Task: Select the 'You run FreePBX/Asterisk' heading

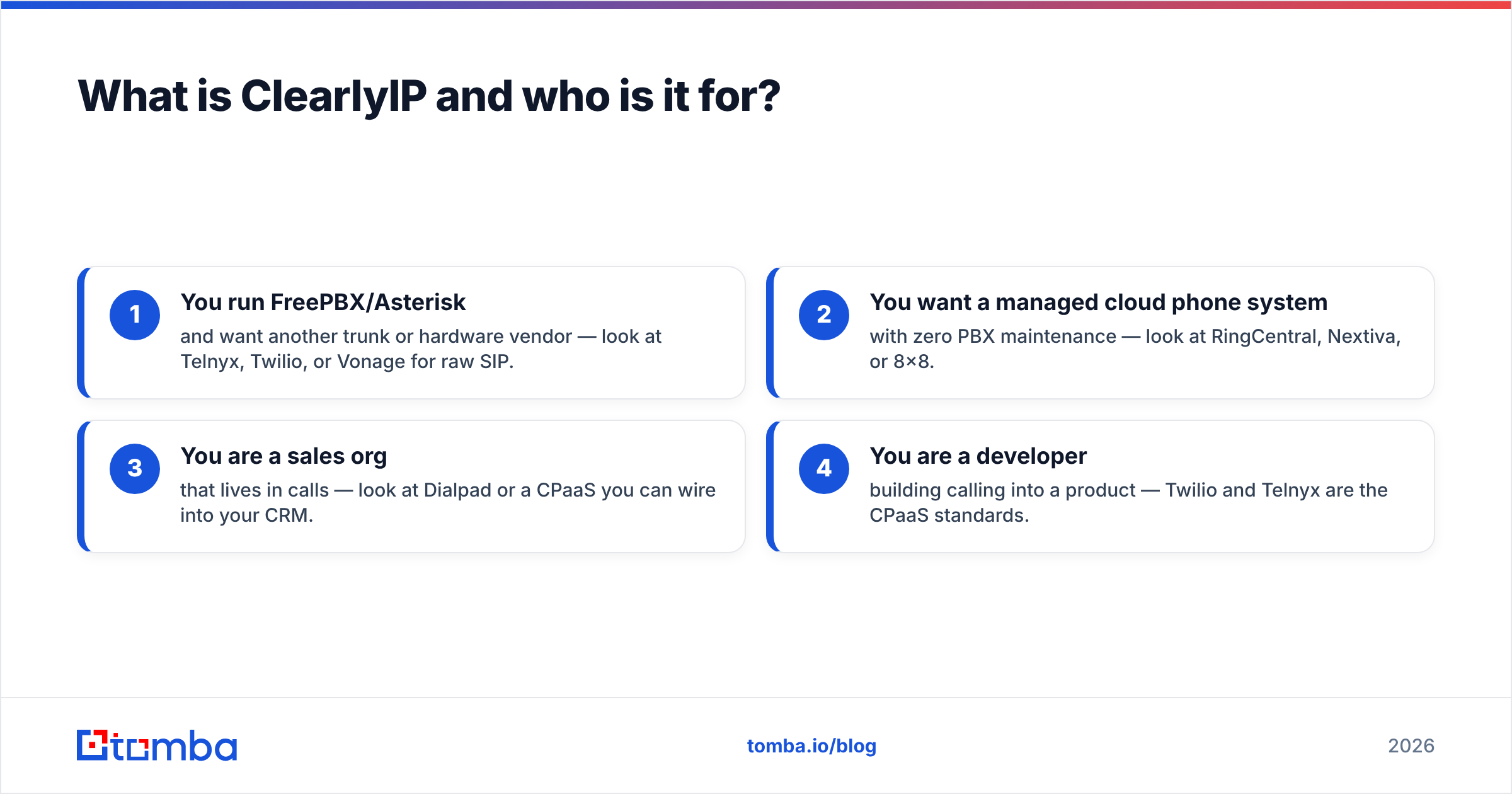Action: [323, 302]
